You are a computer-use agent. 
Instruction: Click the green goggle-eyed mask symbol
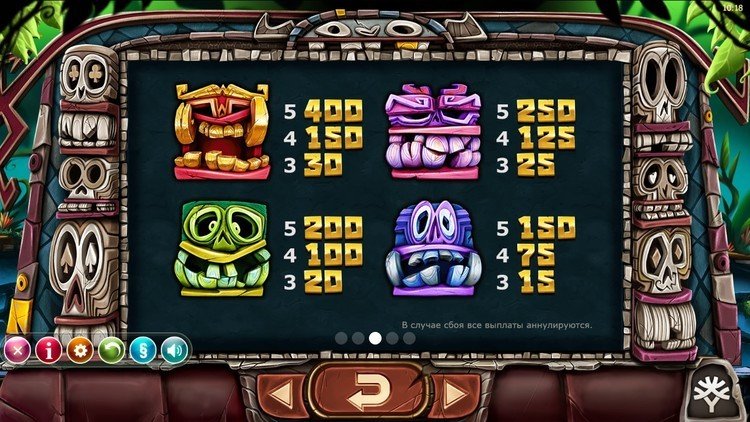point(223,248)
